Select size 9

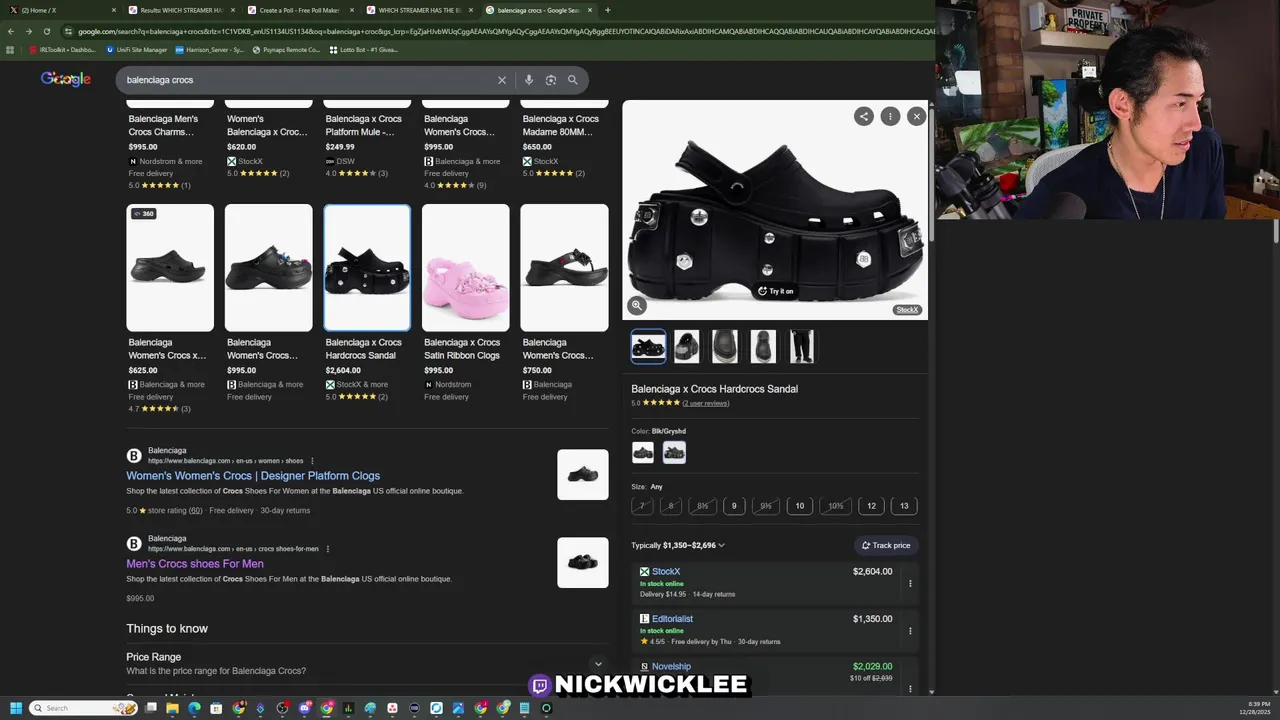pos(734,506)
